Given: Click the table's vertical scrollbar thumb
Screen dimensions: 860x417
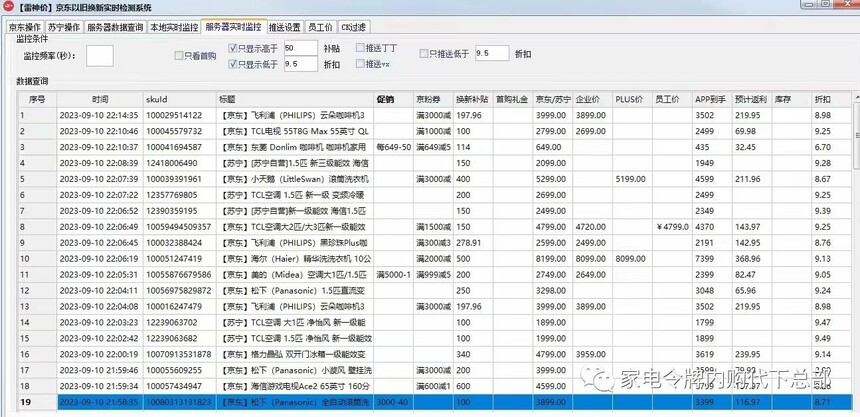Looking at the screenshot, I should [x=857, y=136].
